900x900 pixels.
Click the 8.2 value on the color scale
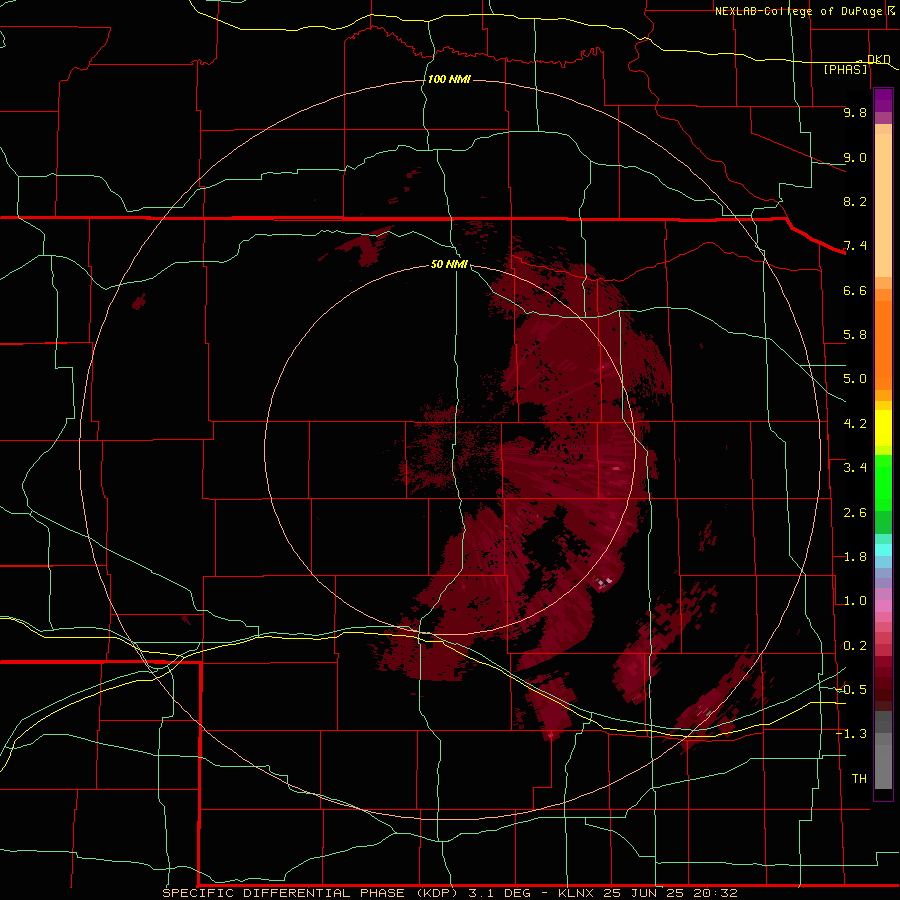[855, 201]
